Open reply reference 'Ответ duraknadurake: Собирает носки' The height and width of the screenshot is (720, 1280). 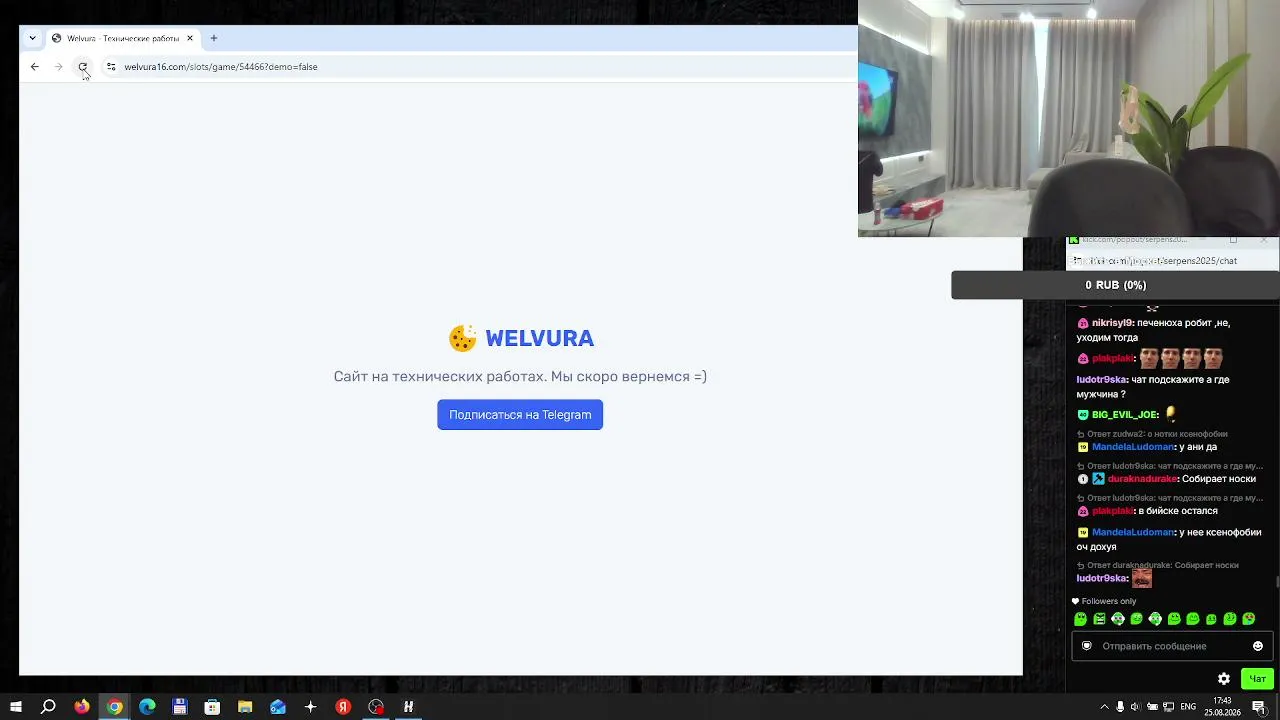[1157, 565]
